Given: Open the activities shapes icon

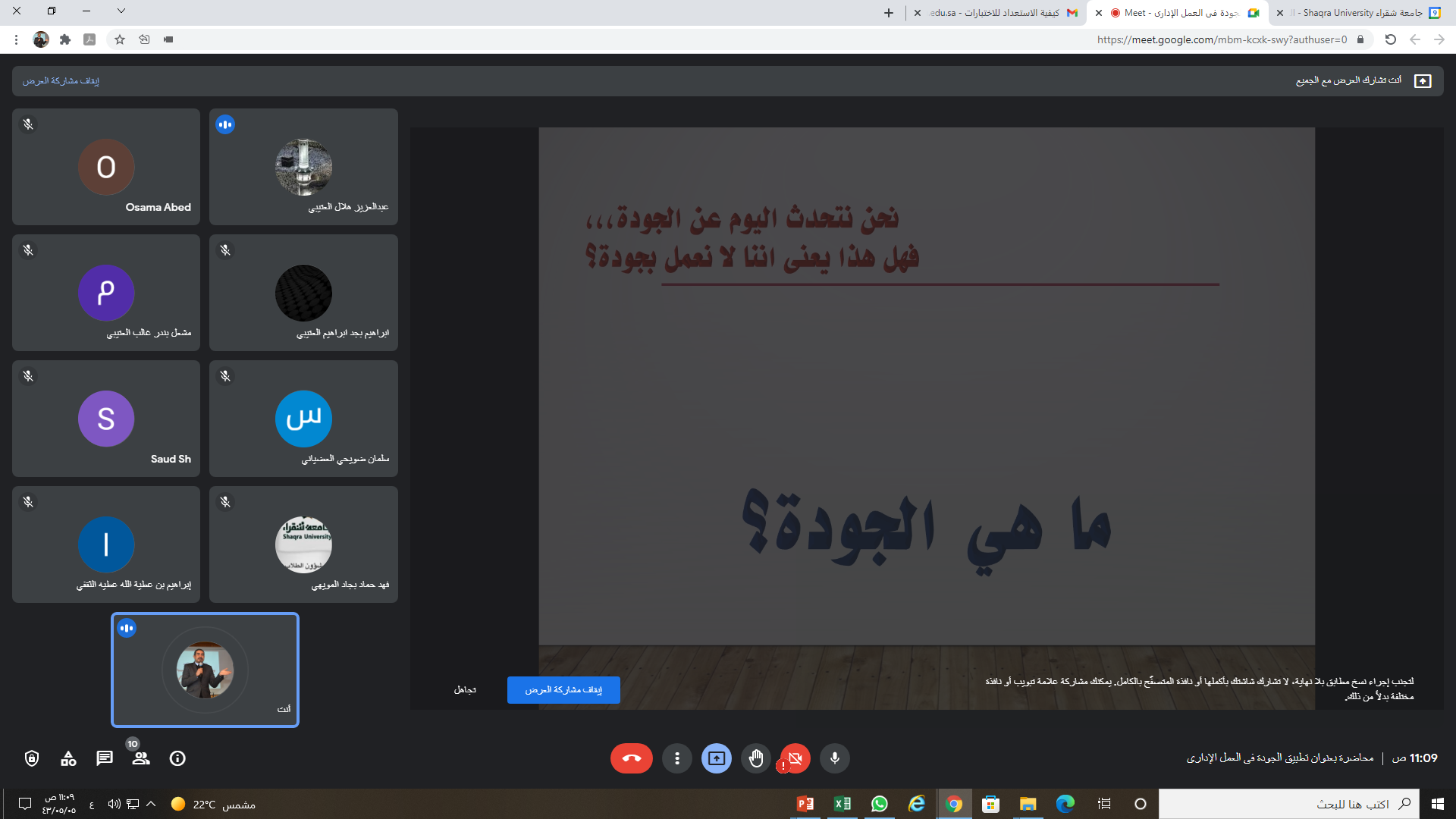Looking at the screenshot, I should point(68,758).
